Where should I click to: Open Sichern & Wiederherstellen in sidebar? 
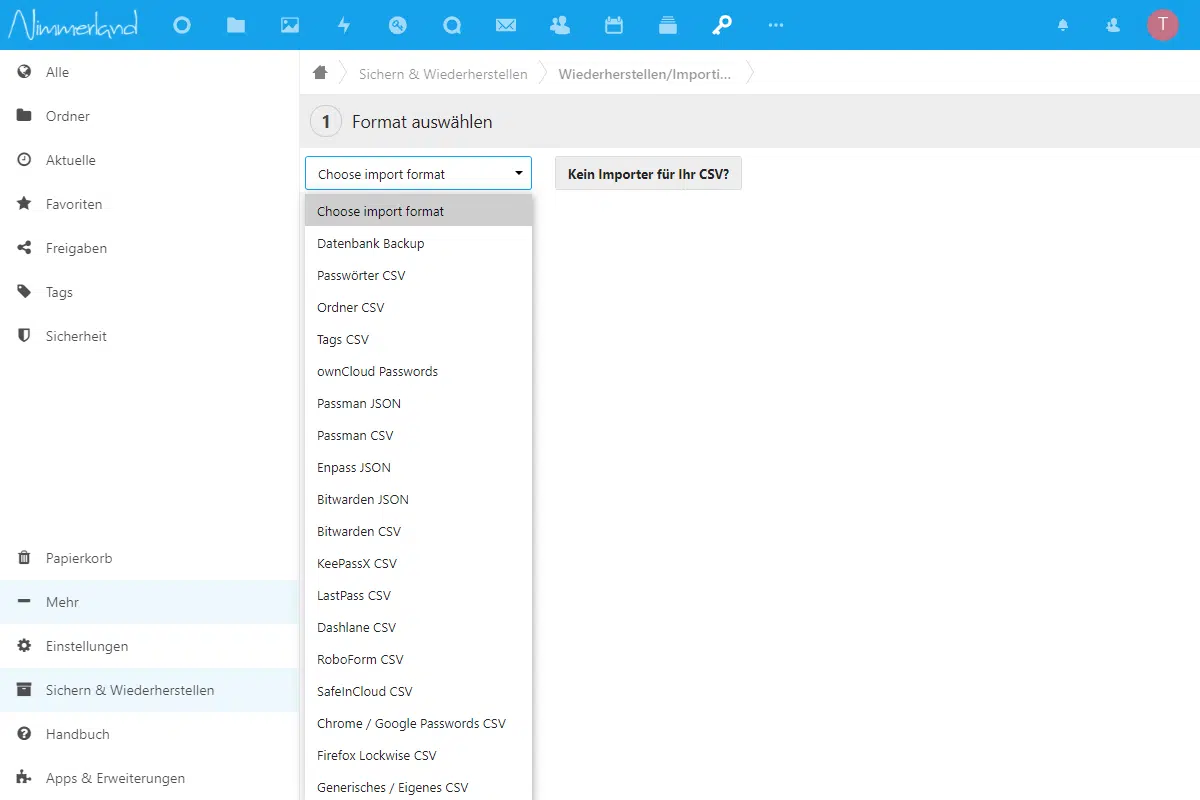pos(150,690)
